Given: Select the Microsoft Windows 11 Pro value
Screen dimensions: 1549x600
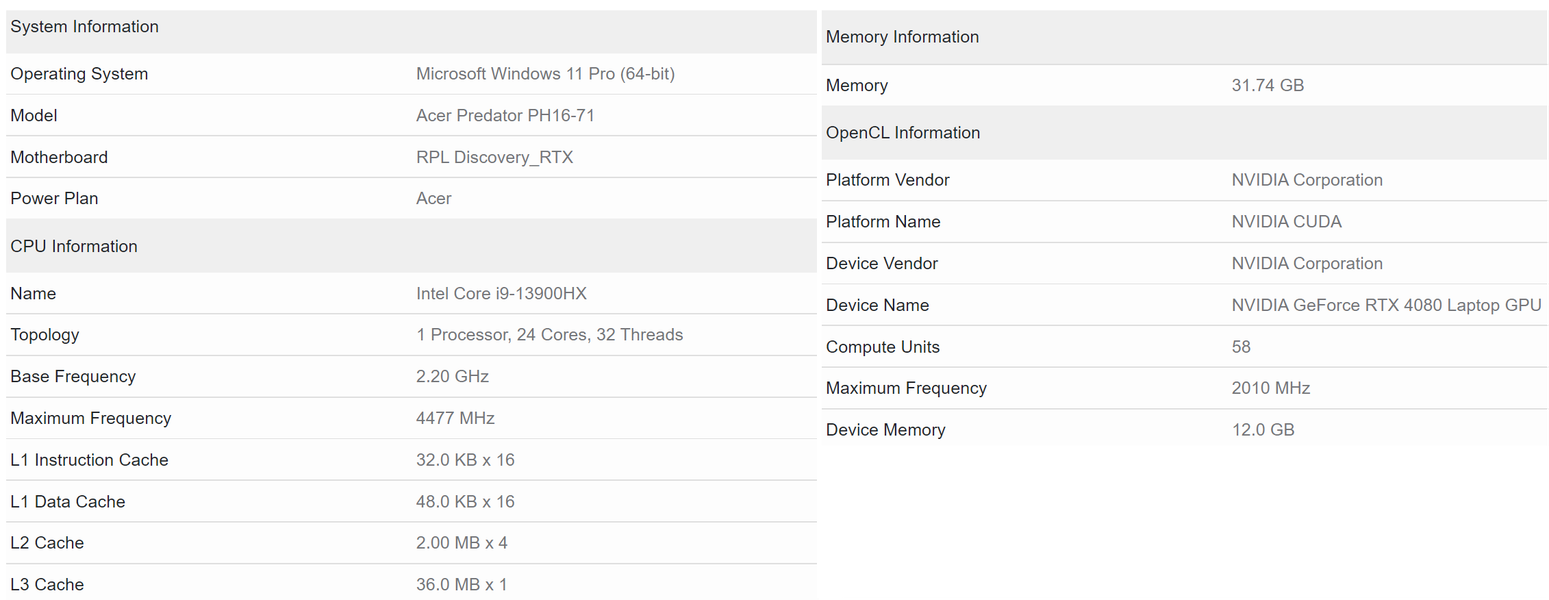Looking at the screenshot, I should (x=545, y=74).
